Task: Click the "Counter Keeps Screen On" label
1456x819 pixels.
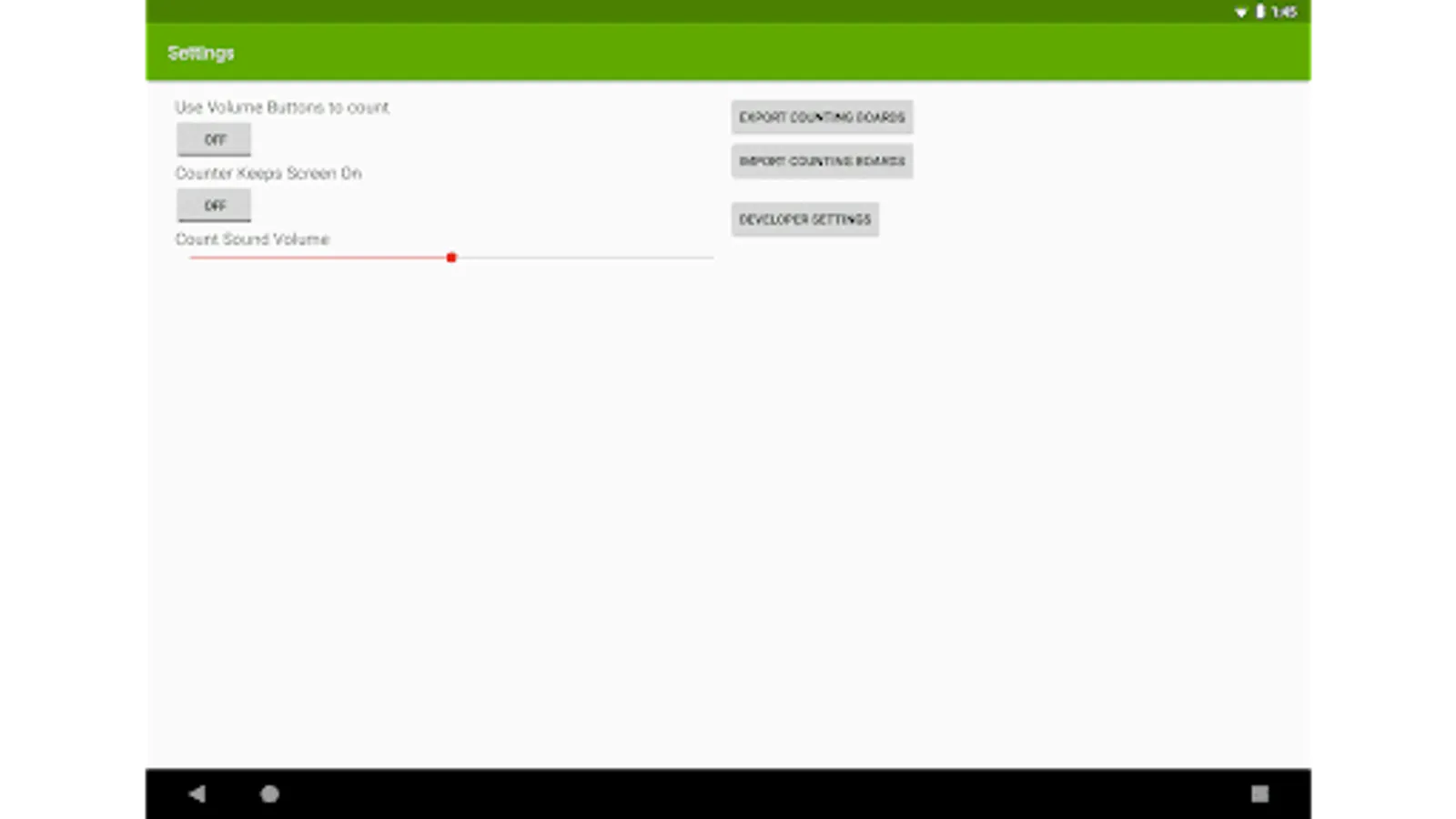Action: pyautogui.click(x=268, y=173)
